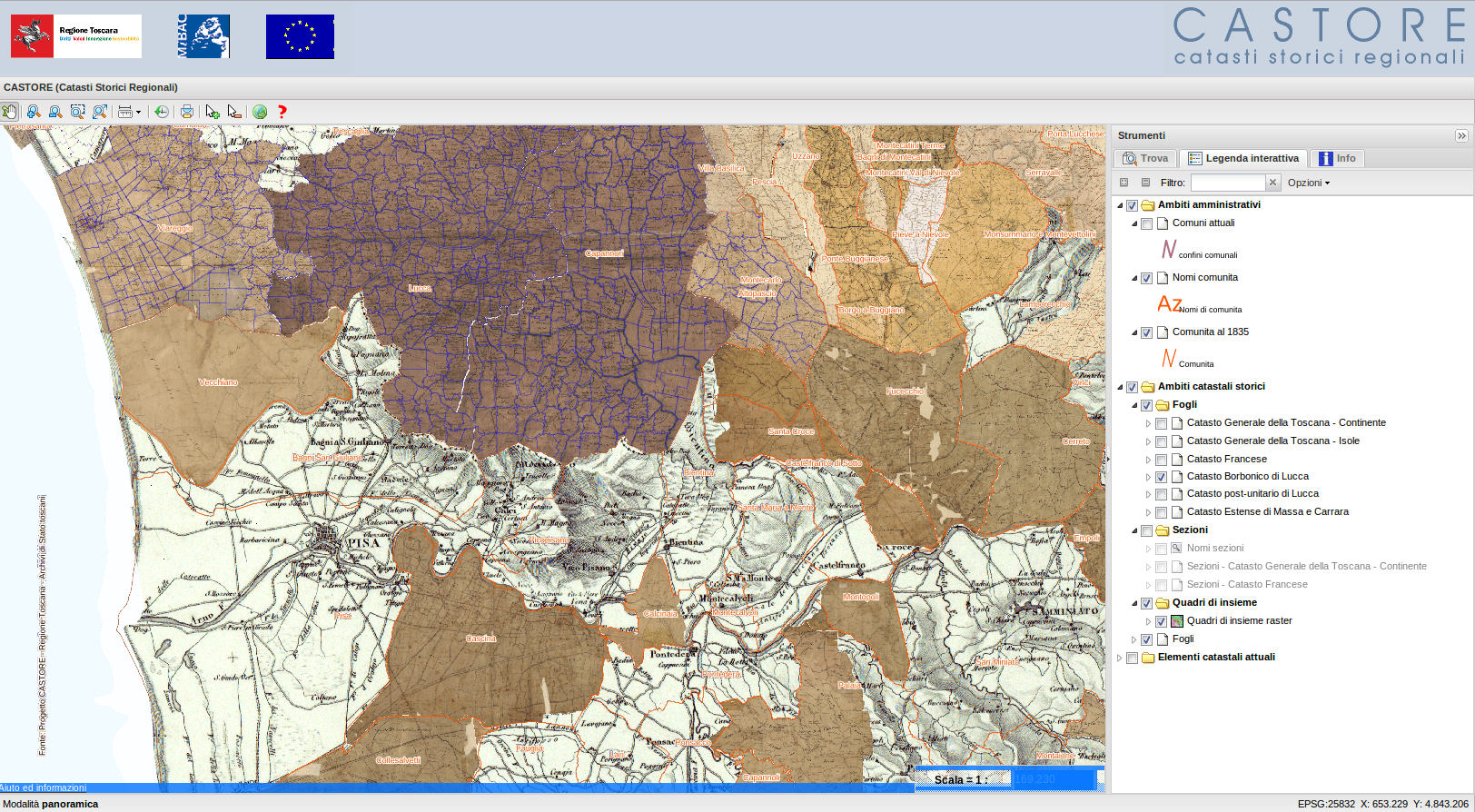Collapse the Quadri di insieme folder arrow
The width and height of the screenshot is (1475, 812).
[1134, 603]
